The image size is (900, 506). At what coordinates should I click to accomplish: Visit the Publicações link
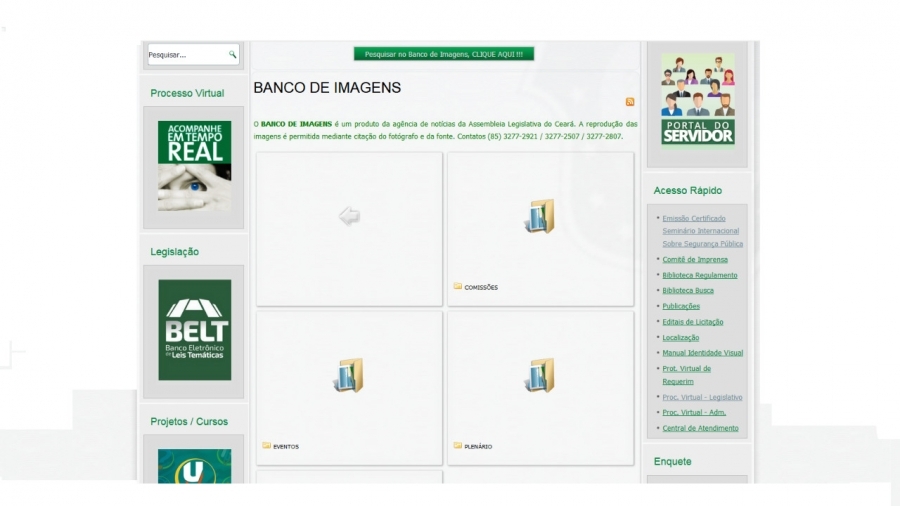coord(680,306)
